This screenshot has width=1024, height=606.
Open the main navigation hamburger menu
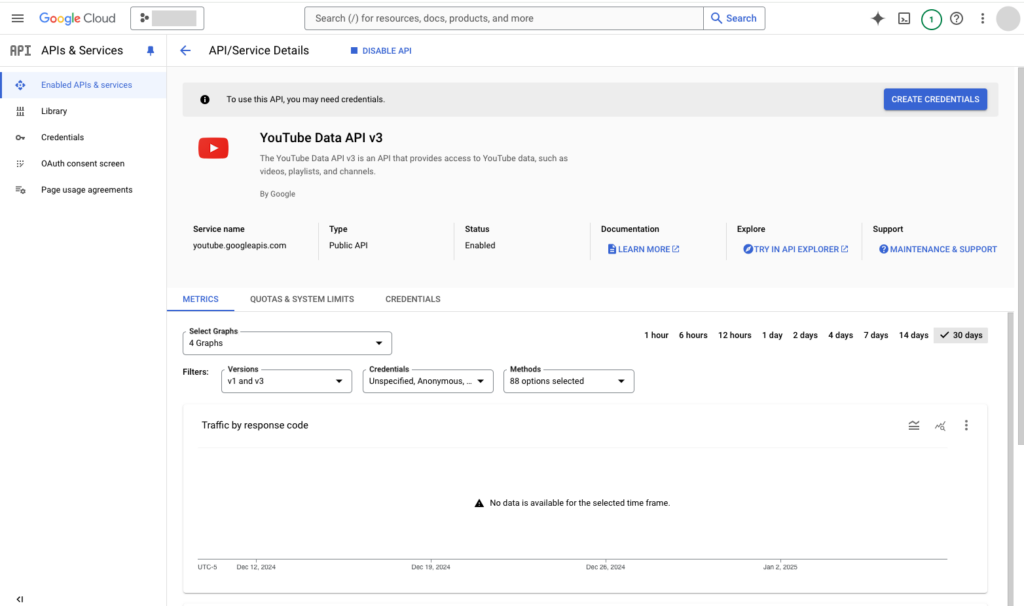[x=18, y=18]
